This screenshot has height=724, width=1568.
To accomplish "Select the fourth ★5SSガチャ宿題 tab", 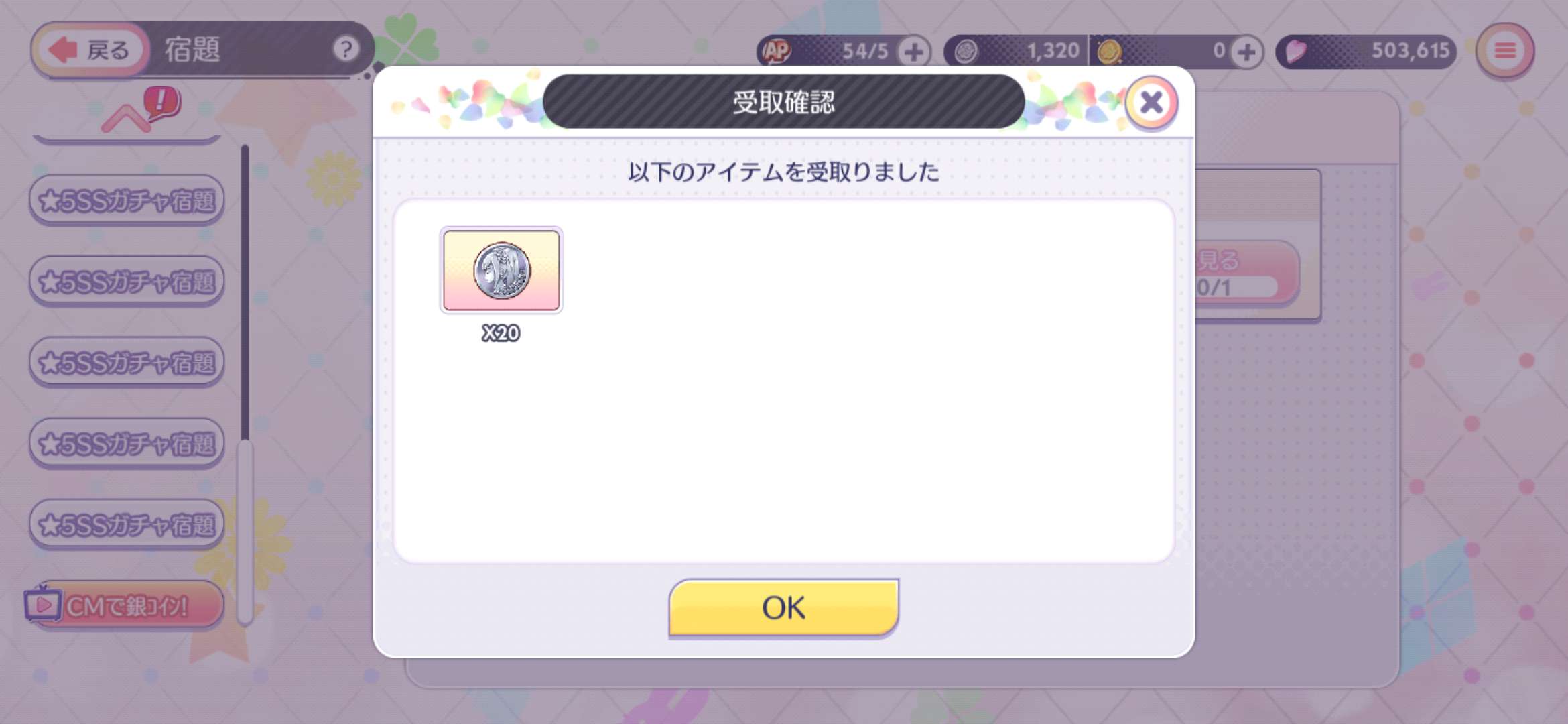I will (x=127, y=444).
